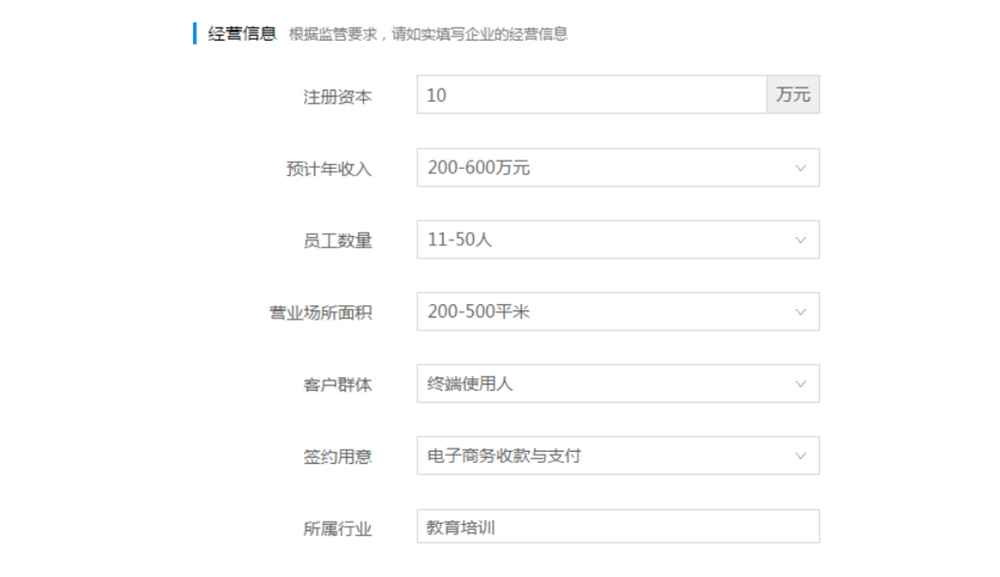The height and width of the screenshot is (577, 1000).
Task: Click the 注册资本 field label
Action: (337, 97)
